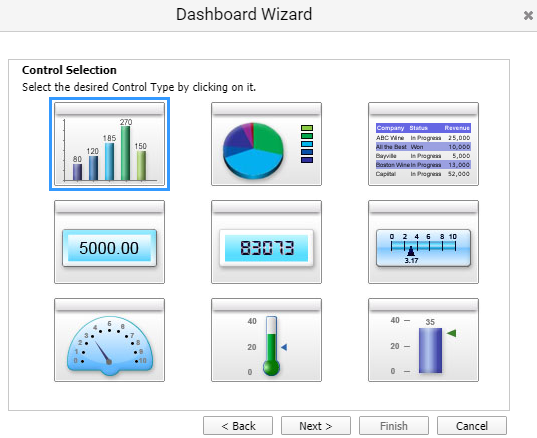Select the vertical bar gauge showing 35
The height and width of the screenshot is (438, 537).
423,340
